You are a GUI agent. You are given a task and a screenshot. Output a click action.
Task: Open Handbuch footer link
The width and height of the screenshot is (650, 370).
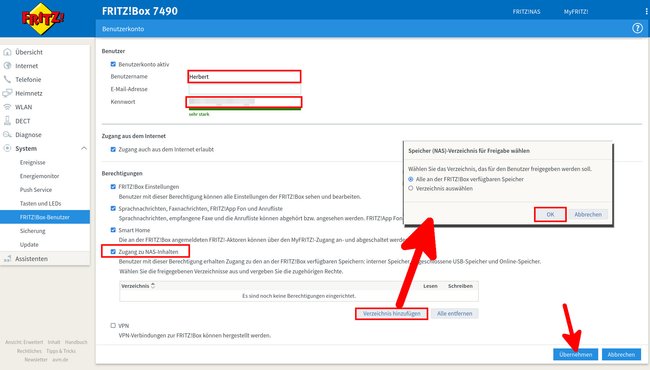(76, 342)
